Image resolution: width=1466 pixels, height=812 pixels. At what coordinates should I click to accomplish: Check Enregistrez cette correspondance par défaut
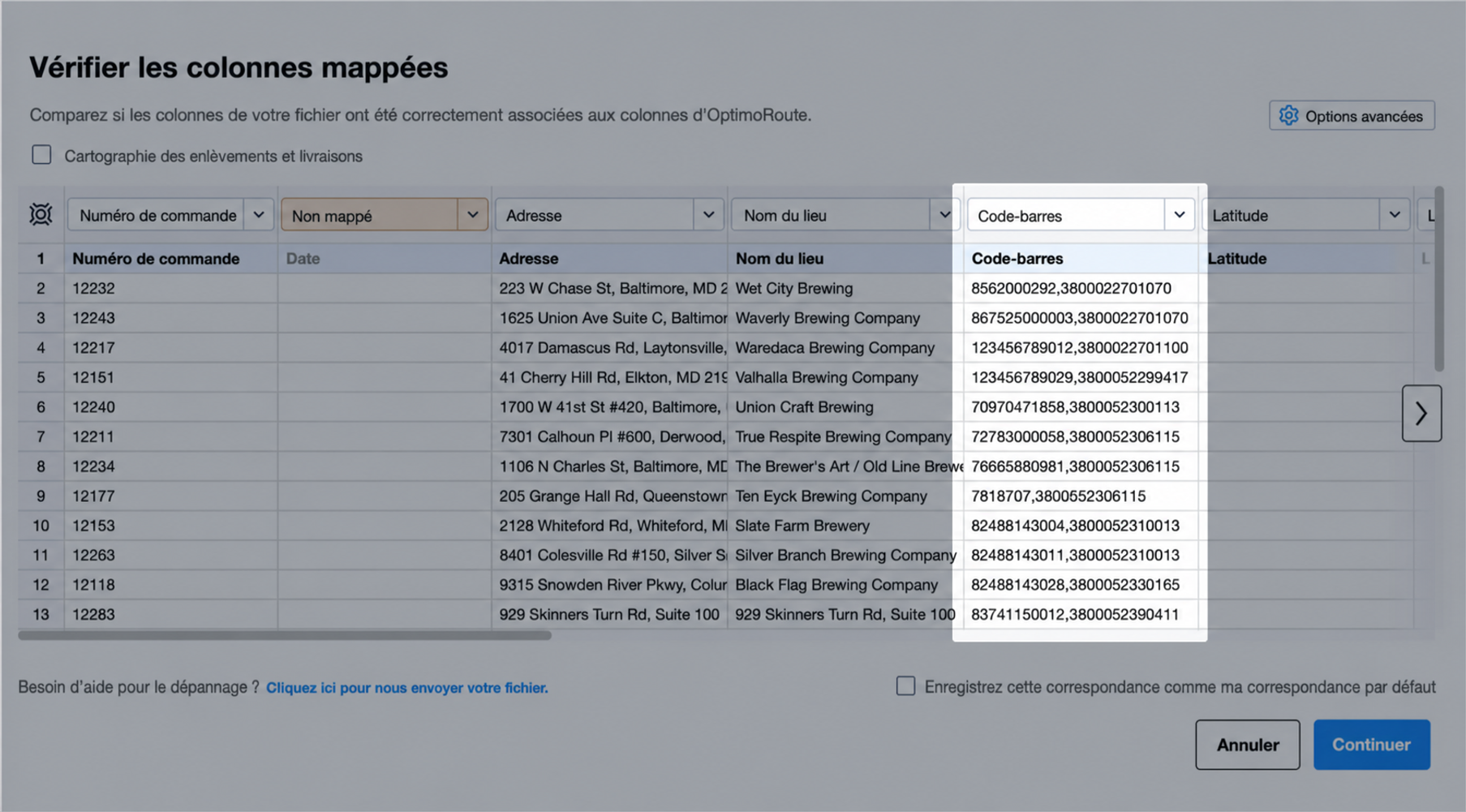[905, 686]
